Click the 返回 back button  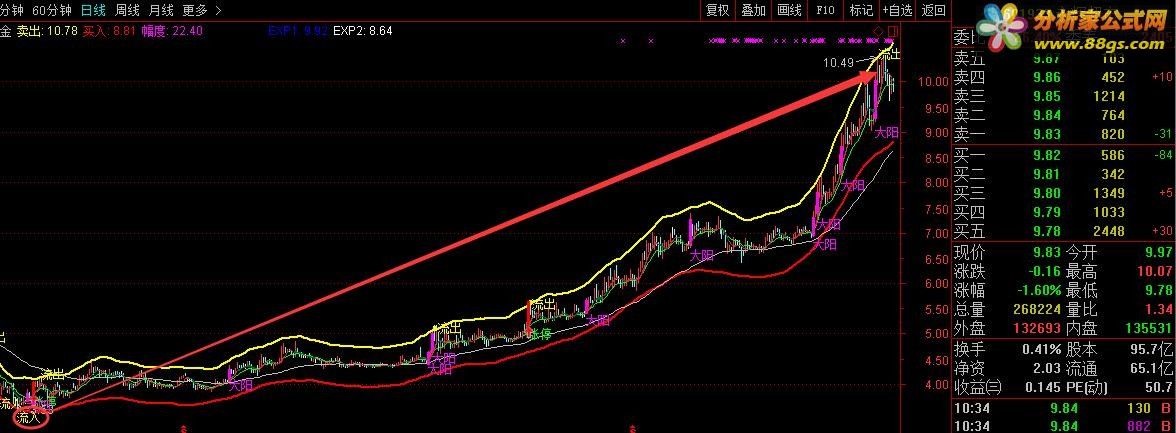click(934, 10)
